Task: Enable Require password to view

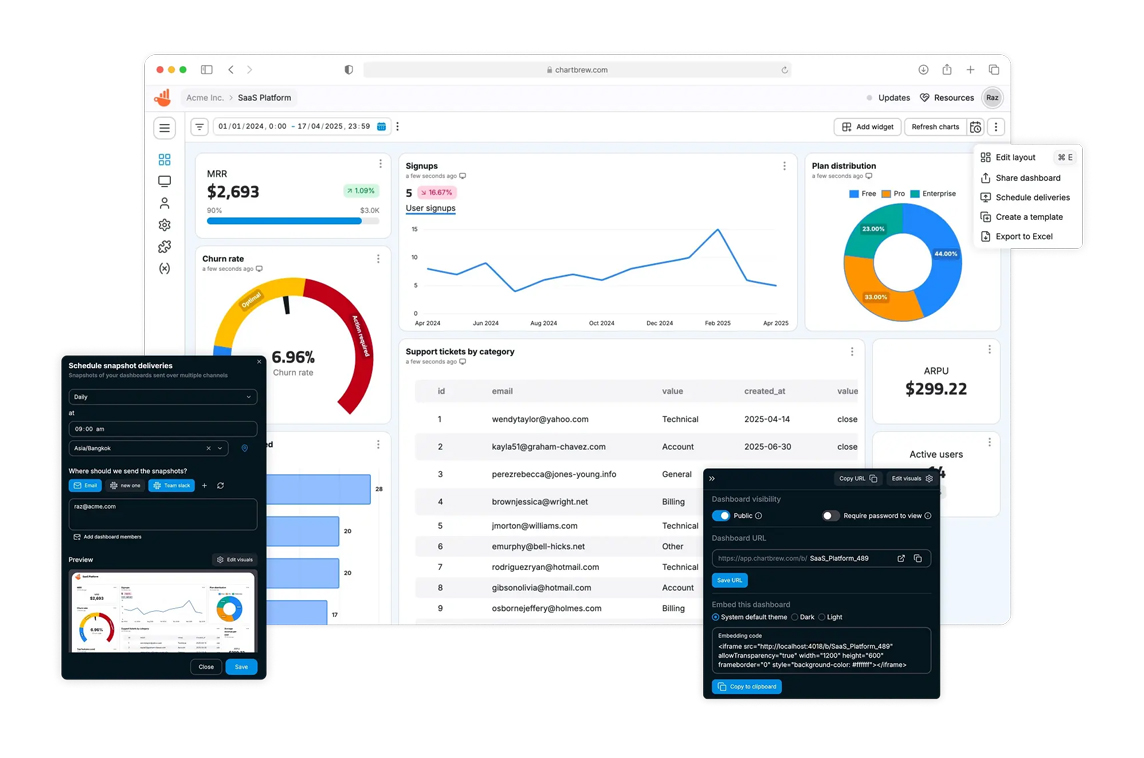Action: pyautogui.click(x=830, y=516)
